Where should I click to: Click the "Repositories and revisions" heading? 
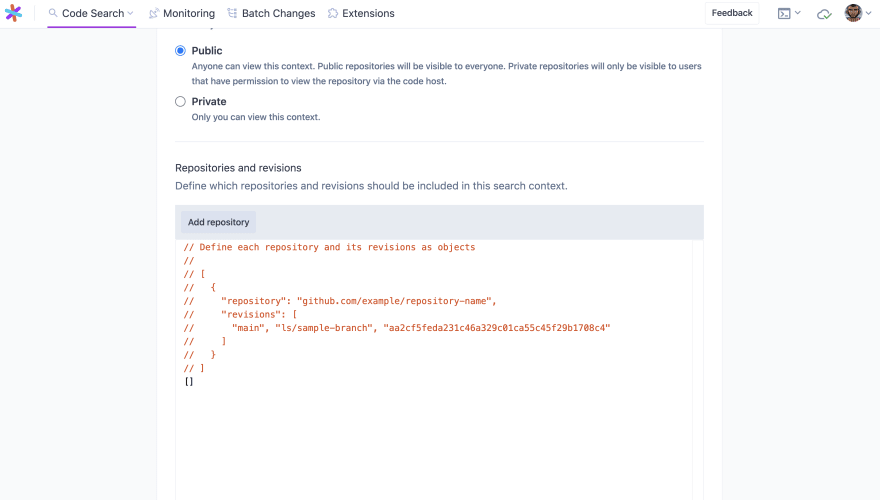(x=238, y=168)
